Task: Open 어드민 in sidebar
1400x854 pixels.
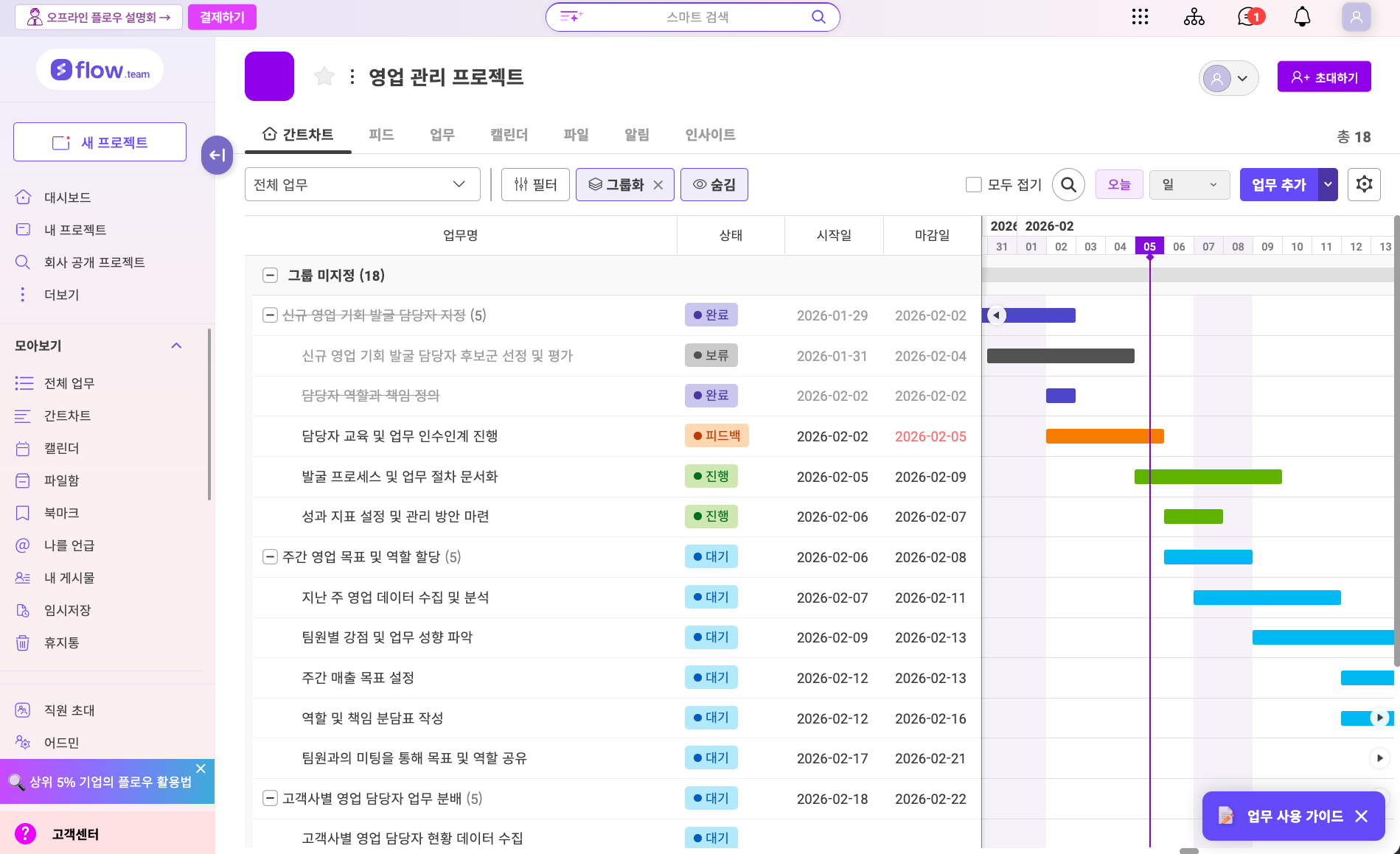Action: [x=61, y=743]
